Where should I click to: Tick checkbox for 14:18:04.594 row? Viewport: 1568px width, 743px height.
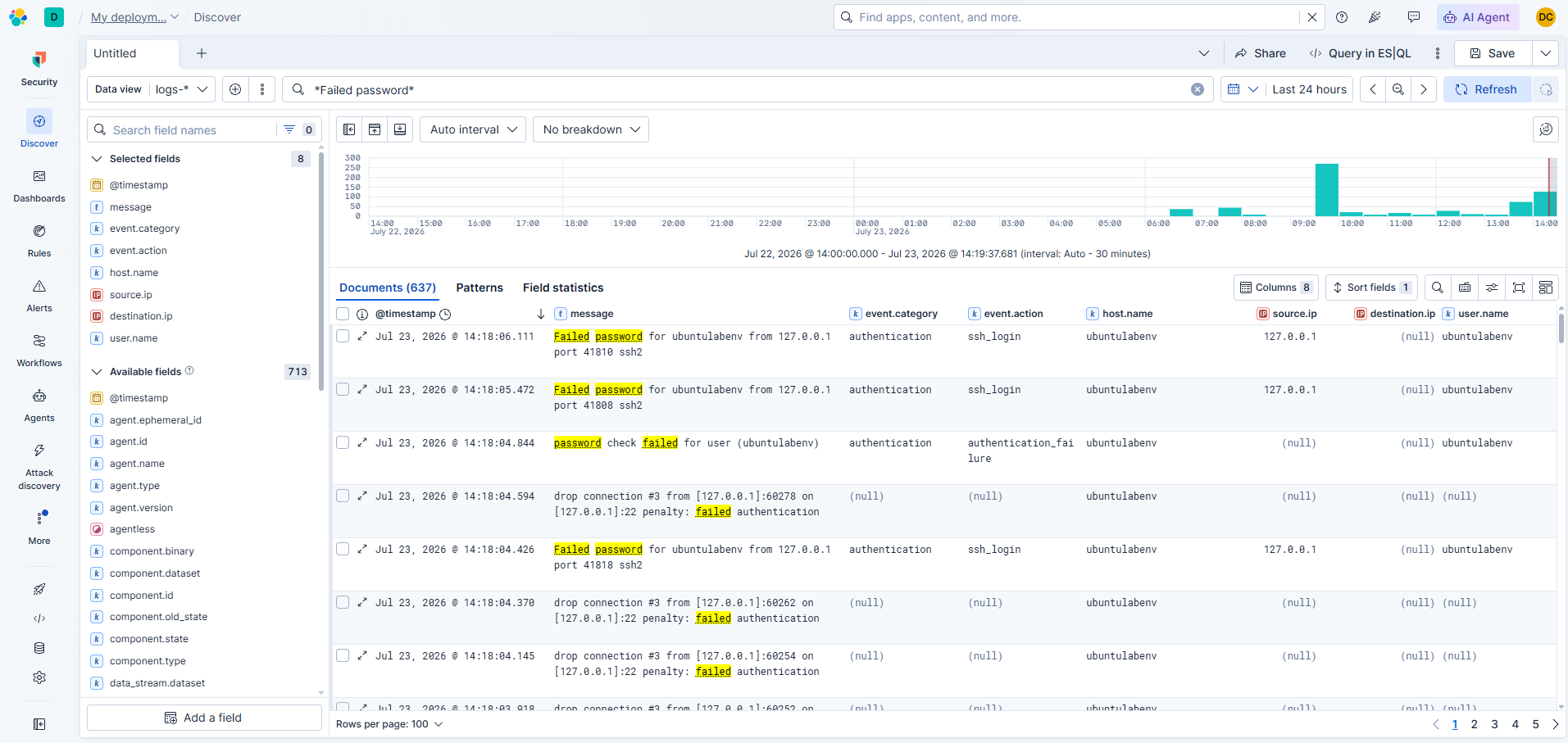pyautogui.click(x=343, y=496)
